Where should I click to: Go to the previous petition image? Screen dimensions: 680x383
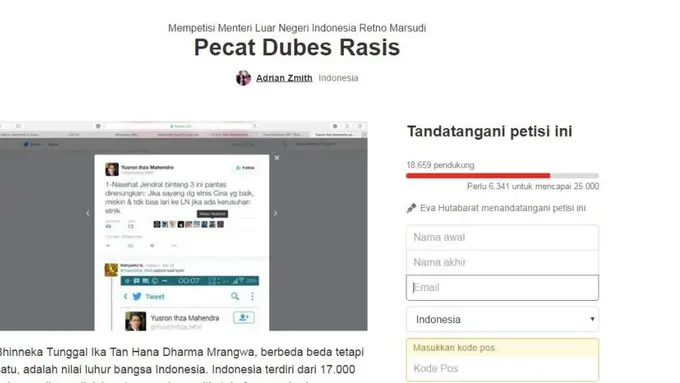point(88,213)
